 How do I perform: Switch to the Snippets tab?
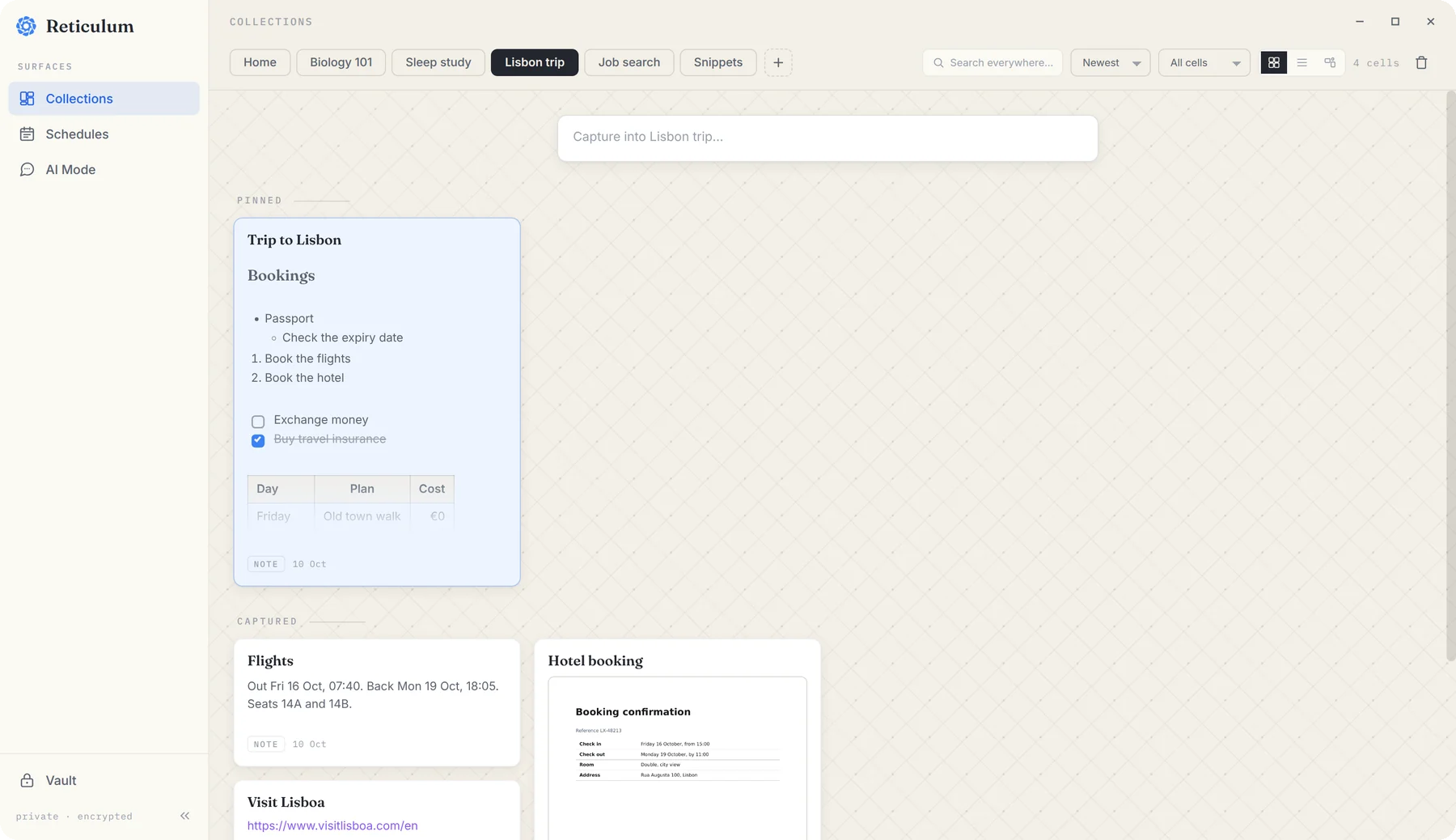click(x=718, y=62)
